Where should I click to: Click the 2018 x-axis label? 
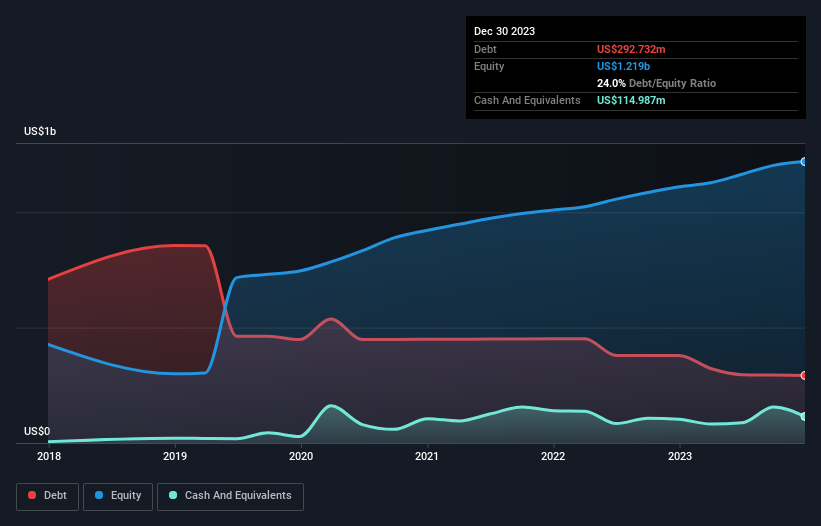click(x=49, y=456)
